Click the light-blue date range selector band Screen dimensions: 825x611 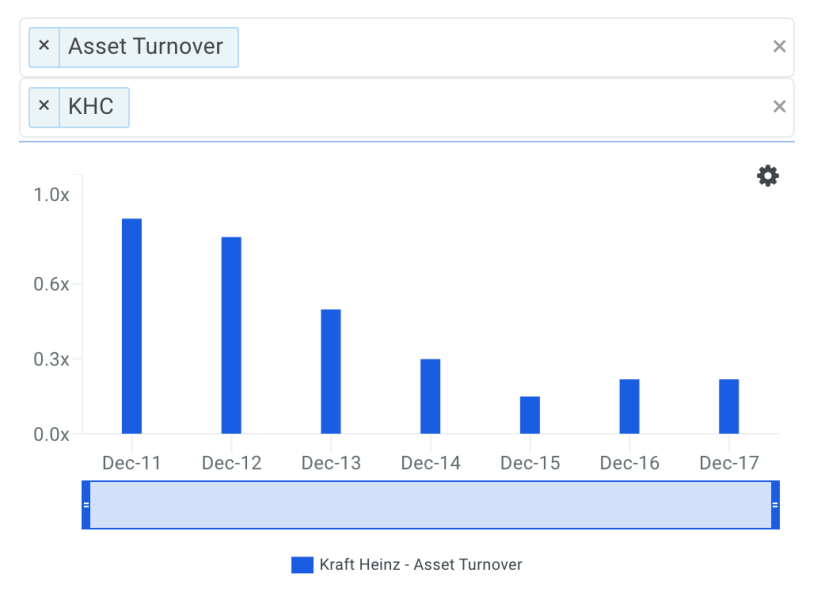coord(430,505)
